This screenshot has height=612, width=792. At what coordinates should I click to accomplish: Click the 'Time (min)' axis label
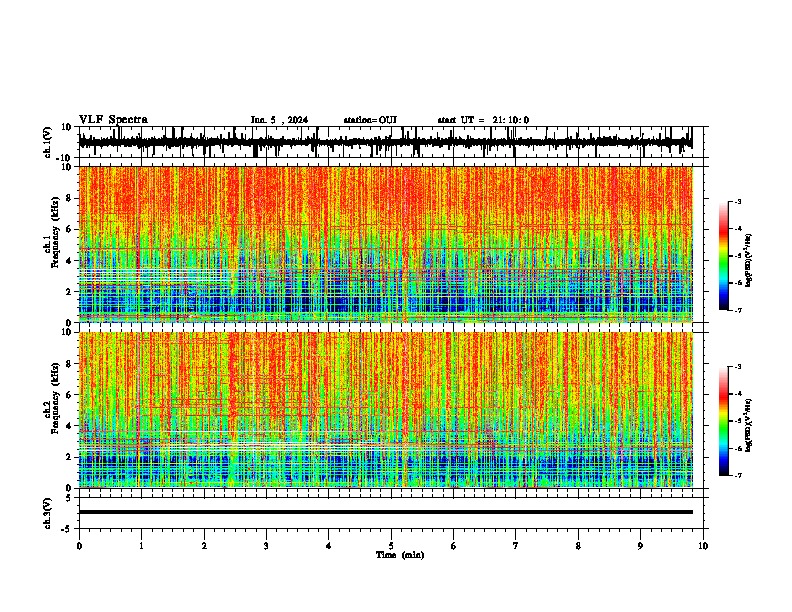(x=400, y=555)
